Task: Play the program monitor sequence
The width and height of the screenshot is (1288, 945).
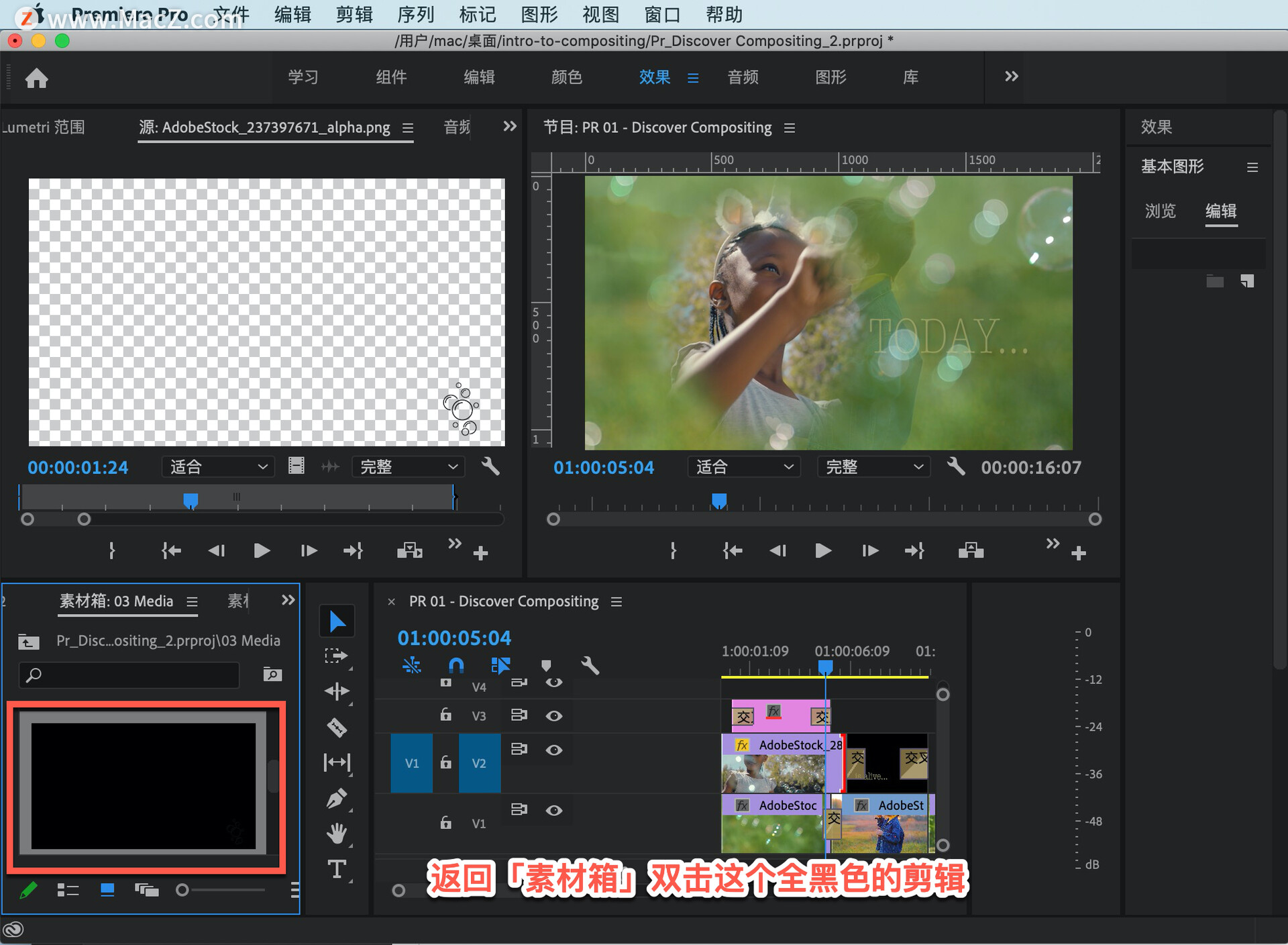Action: [x=823, y=551]
